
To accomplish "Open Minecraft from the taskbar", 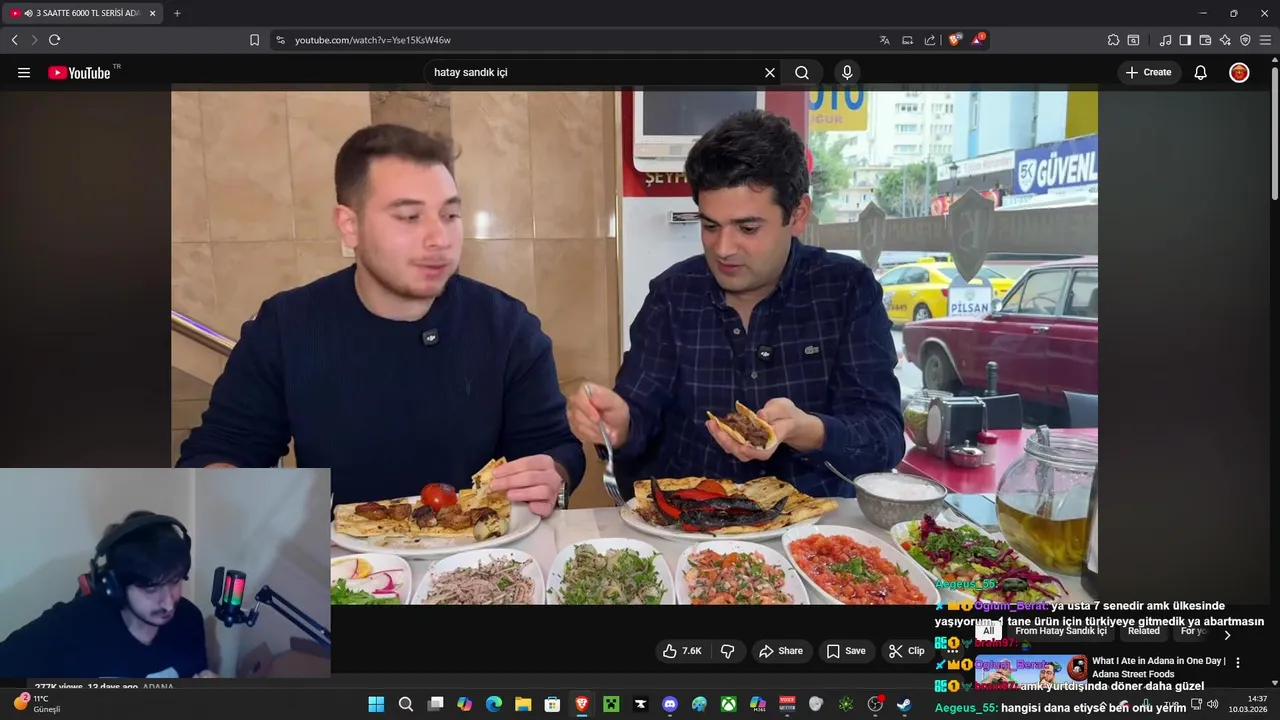I will pyautogui.click(x=611, y=704).
